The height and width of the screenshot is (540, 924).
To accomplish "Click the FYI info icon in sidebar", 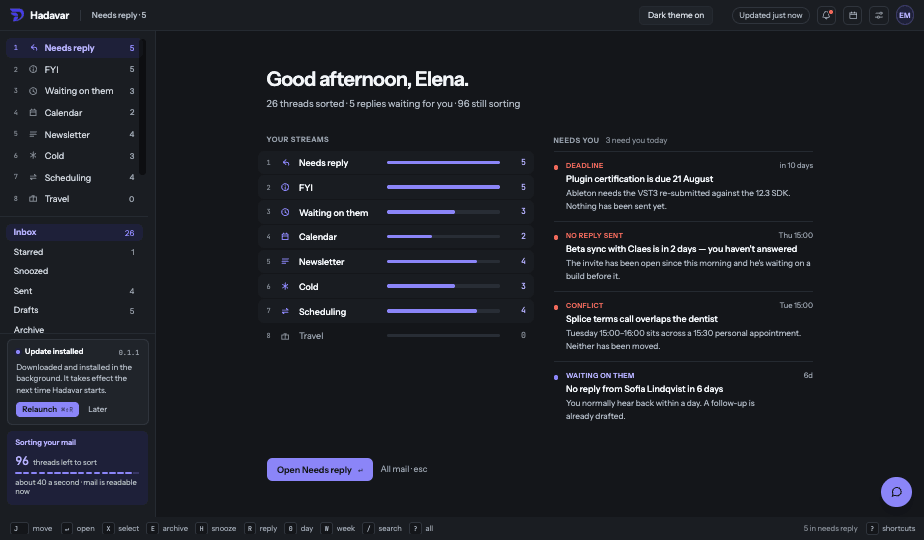I will click(34, 70).
